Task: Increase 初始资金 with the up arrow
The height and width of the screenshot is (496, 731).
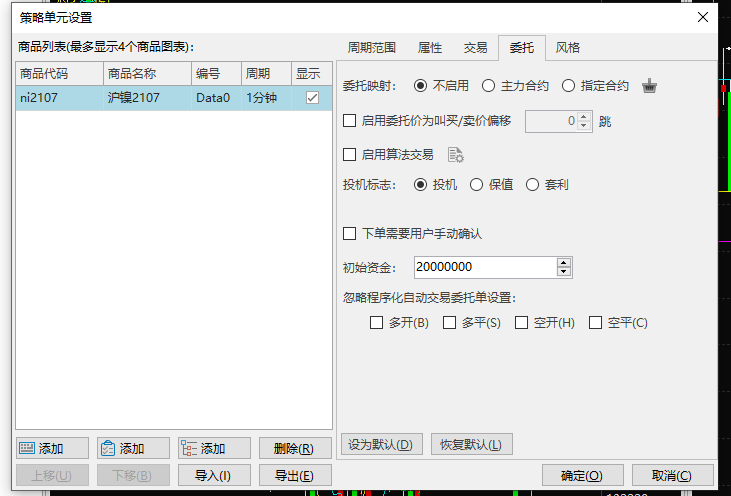Action: click(564, 263)
